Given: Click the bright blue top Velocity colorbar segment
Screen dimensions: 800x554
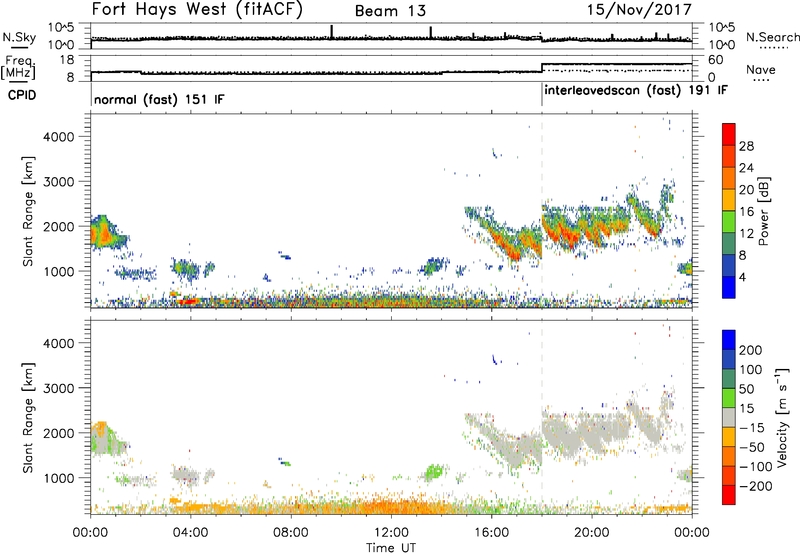Looking at the screenshot, I should coord(729,340).
